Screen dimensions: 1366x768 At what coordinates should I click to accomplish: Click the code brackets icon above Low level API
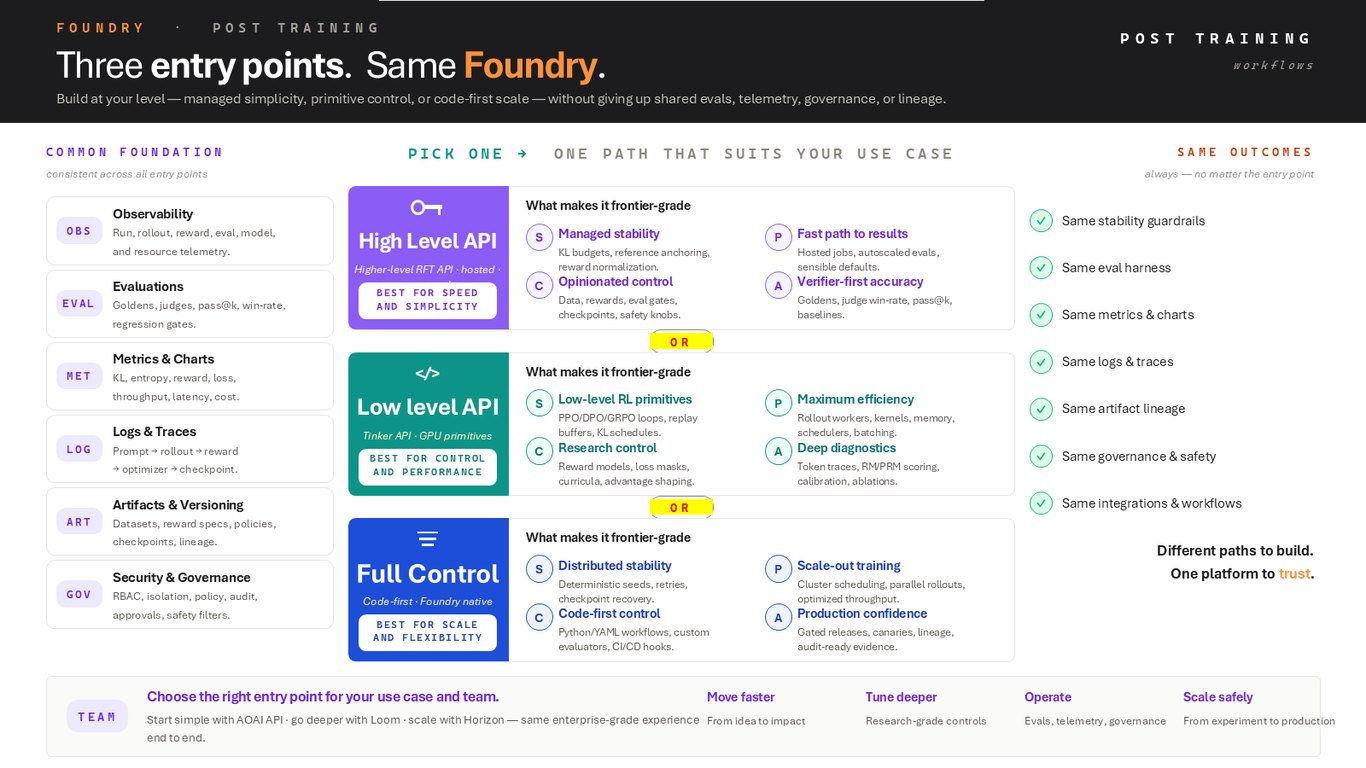427,374
